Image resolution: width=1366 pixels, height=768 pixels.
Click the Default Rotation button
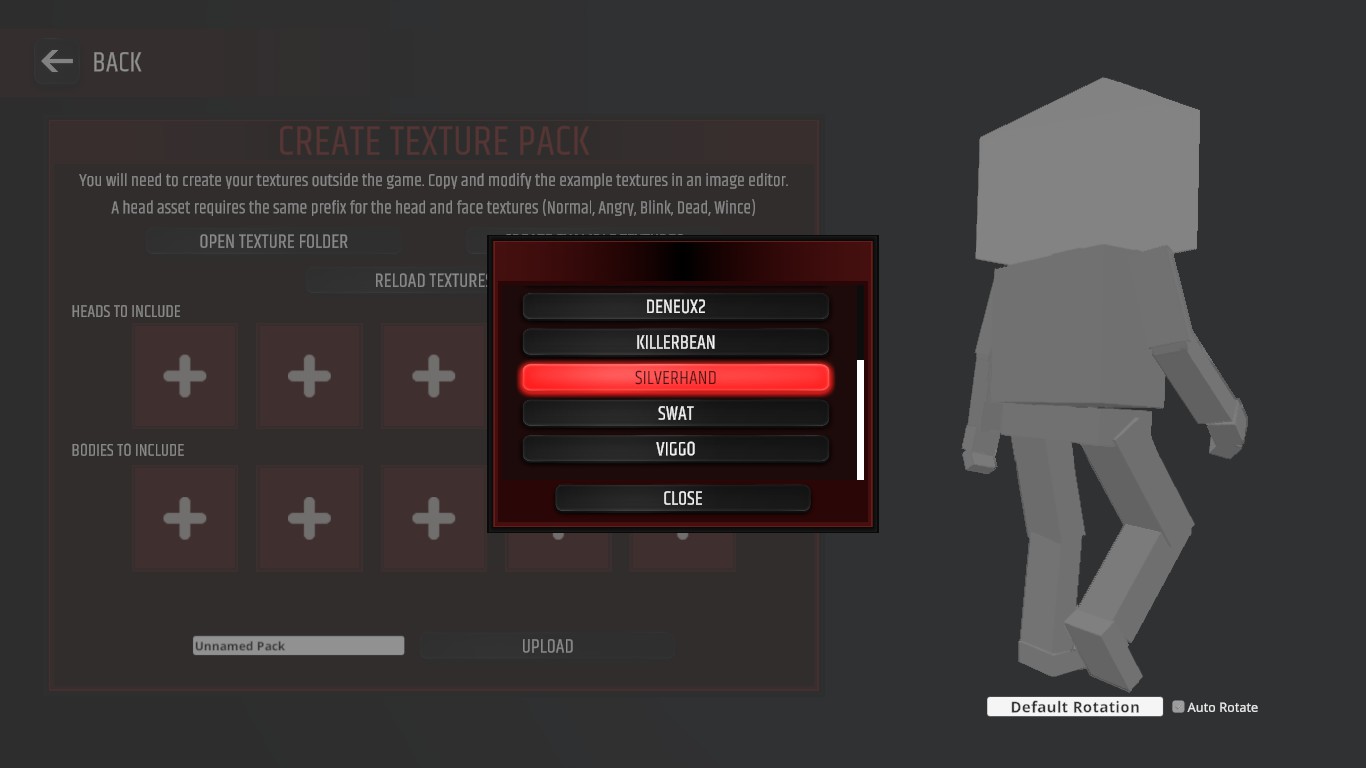tap(1075, 707)
